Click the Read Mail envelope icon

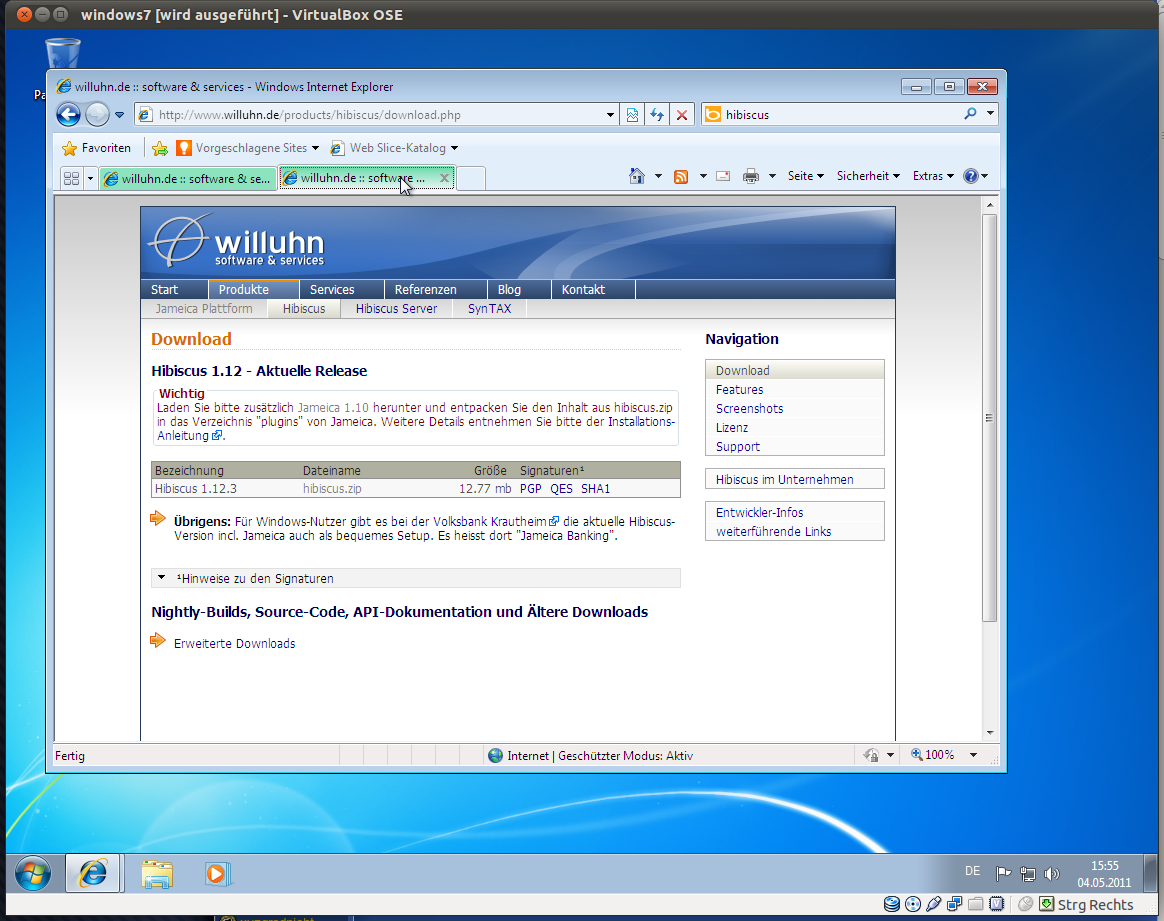point(722,176)
